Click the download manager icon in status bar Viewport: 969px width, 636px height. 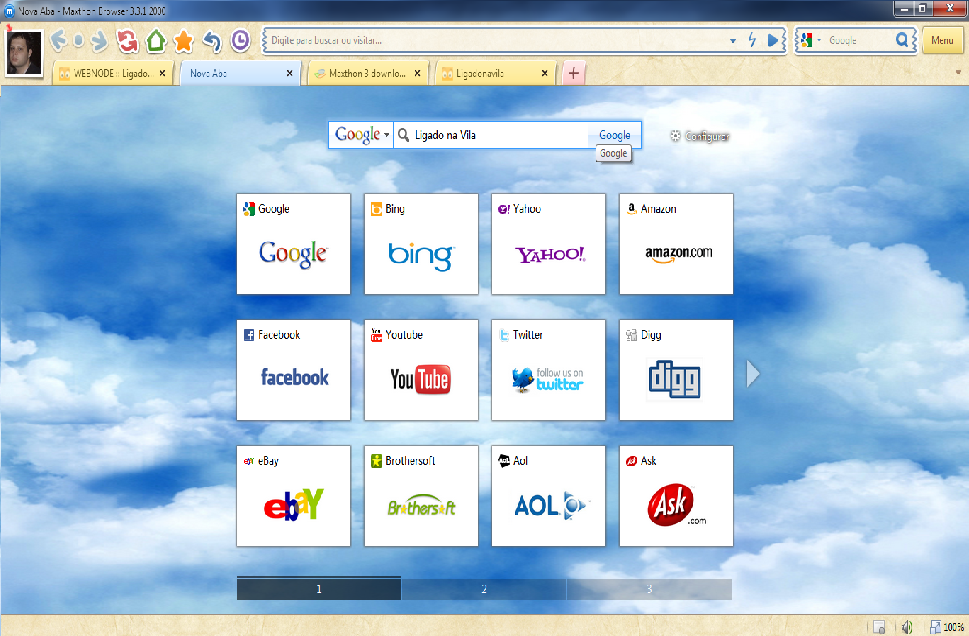click(x=879, y=627)
